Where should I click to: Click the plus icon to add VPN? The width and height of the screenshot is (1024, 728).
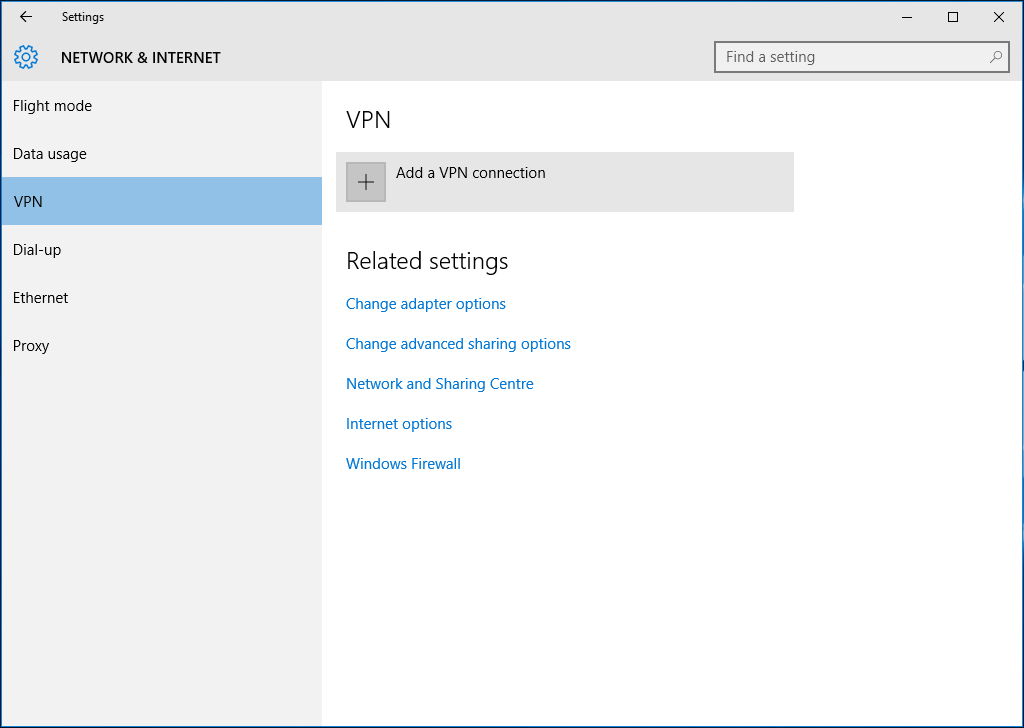(365, 181)
